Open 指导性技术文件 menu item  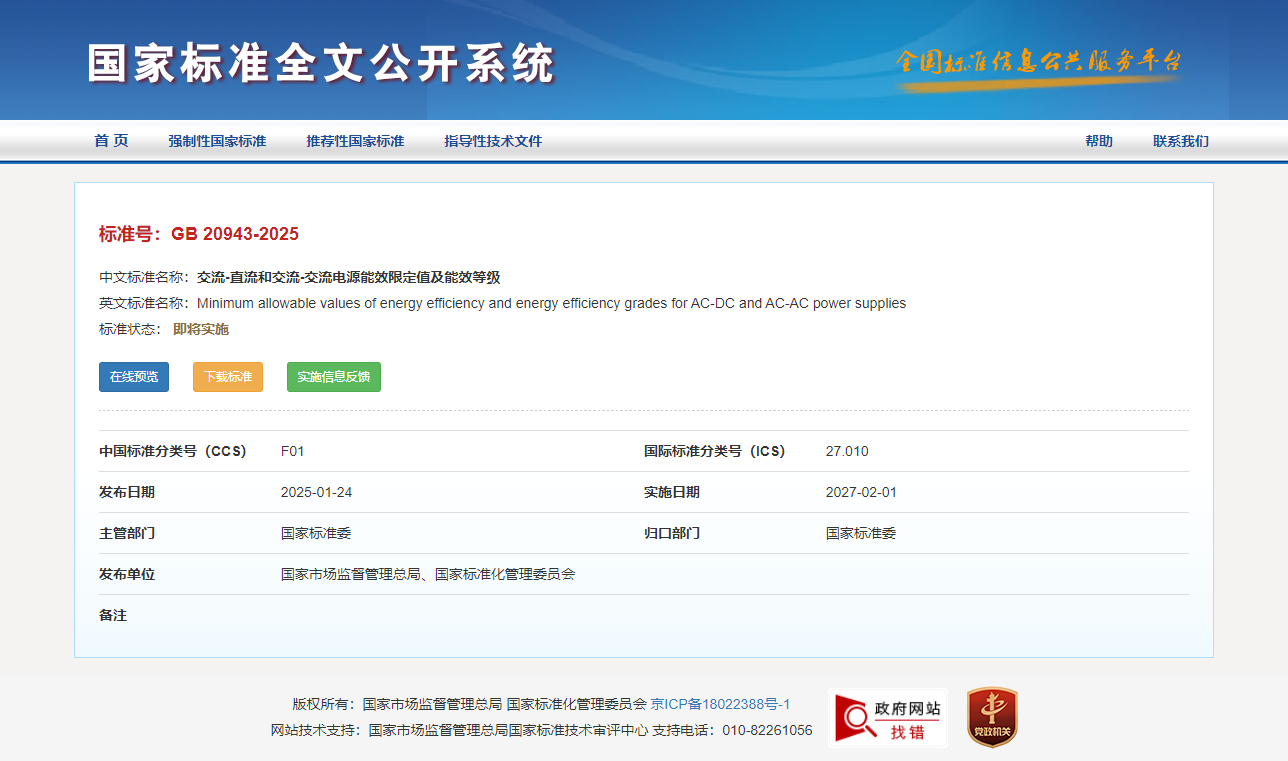click(x=493, y=141)
